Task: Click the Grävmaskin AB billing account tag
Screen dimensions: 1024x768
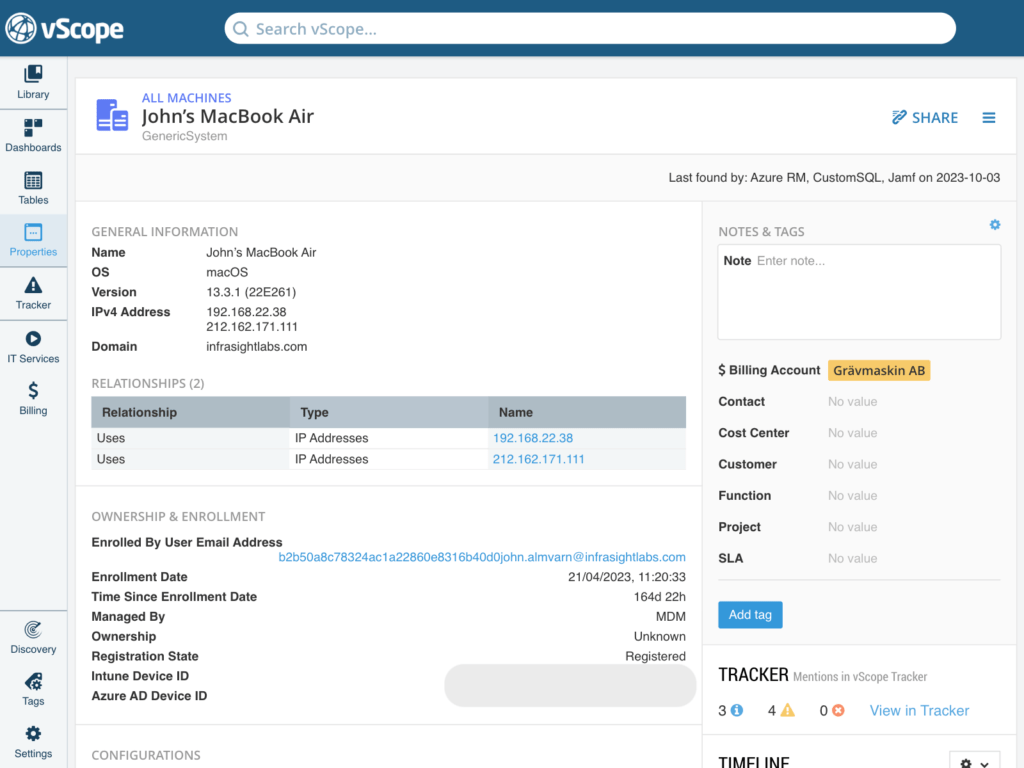Action: coord(879,370)
